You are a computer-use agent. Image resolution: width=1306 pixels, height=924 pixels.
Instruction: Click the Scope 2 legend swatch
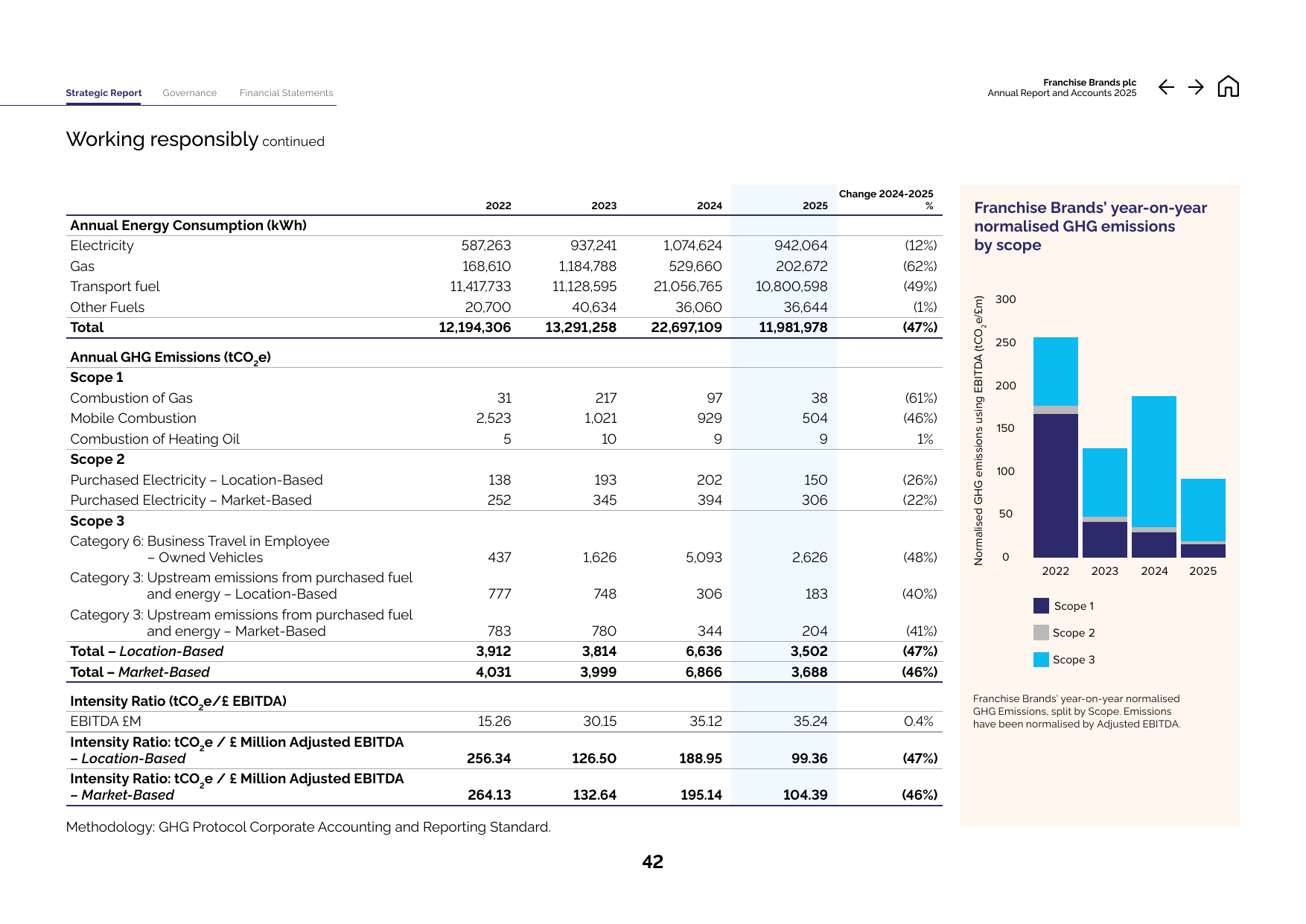click(1041, 632)
